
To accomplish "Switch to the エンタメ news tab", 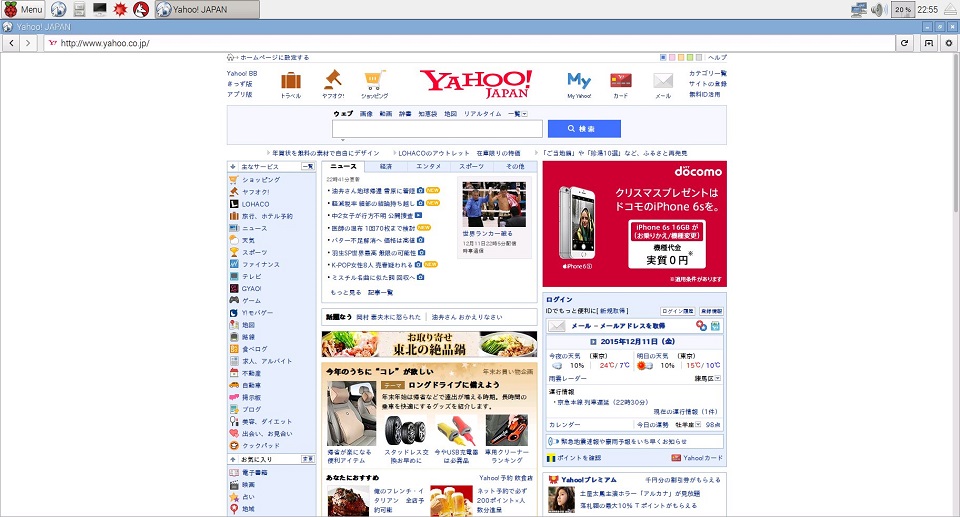I will (429, 167).
